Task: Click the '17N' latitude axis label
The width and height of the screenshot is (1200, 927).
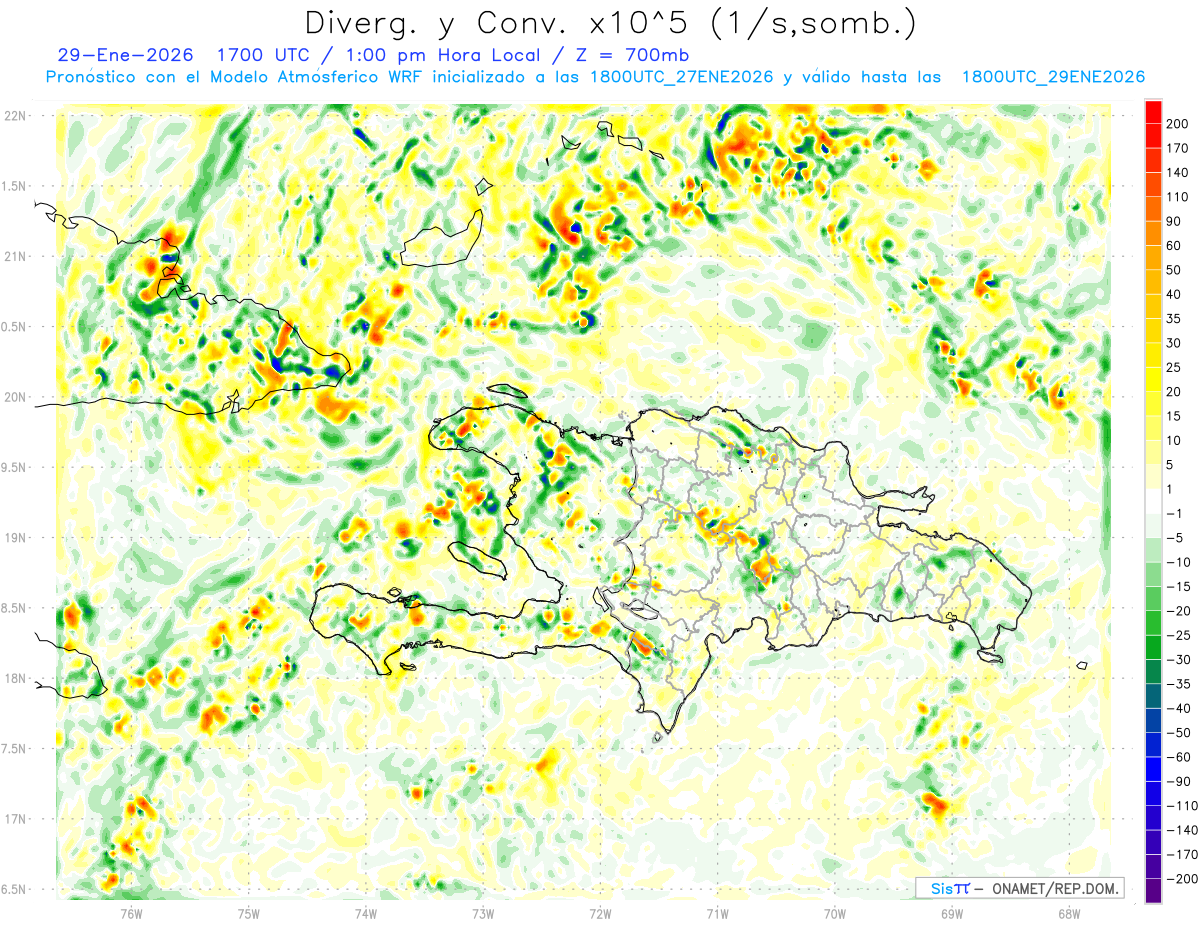Action: pyautogui.click(x=16, y=819)
